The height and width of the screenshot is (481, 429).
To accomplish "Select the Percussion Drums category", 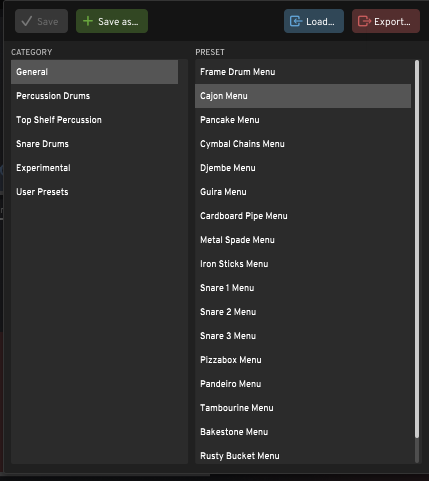I will coord(94,96).
